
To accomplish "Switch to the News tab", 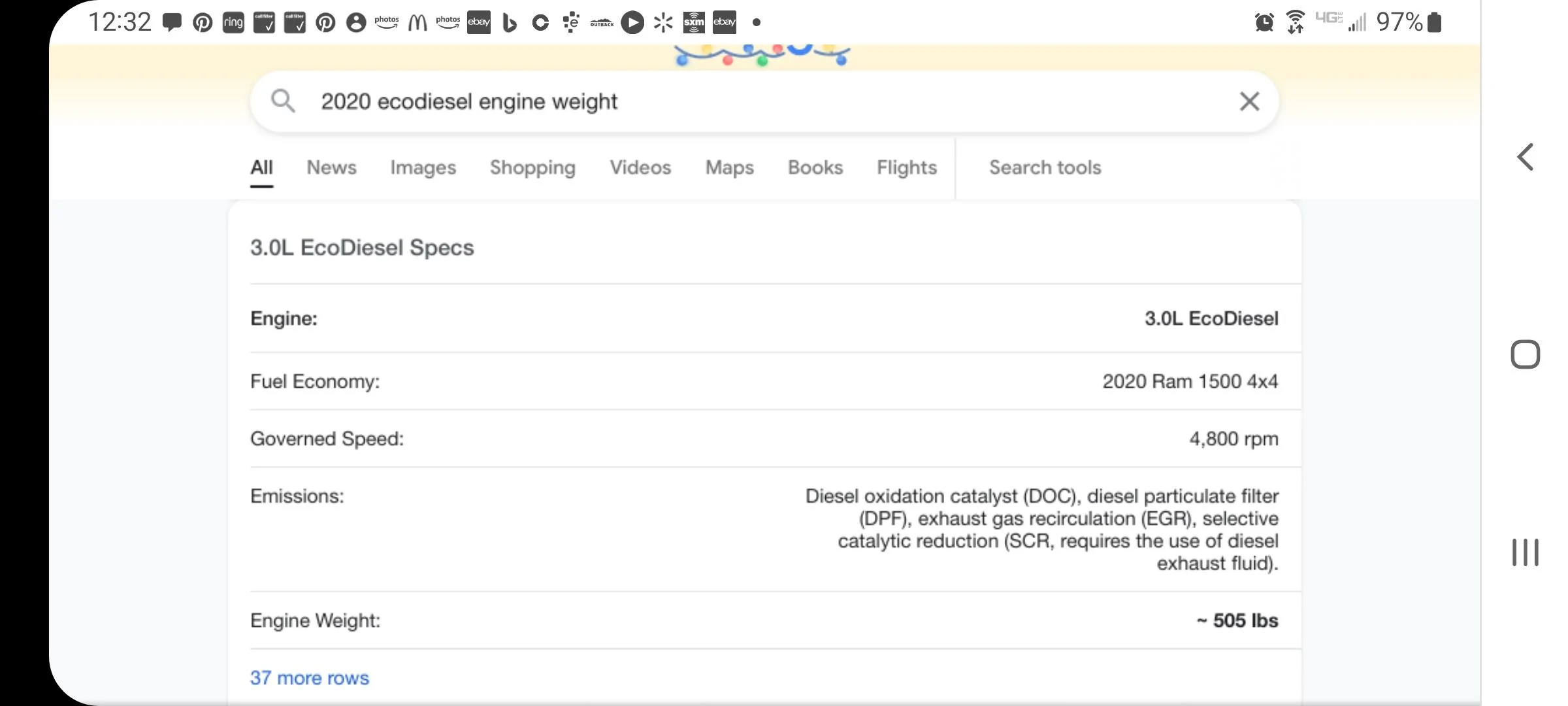I will click(332, 167).
